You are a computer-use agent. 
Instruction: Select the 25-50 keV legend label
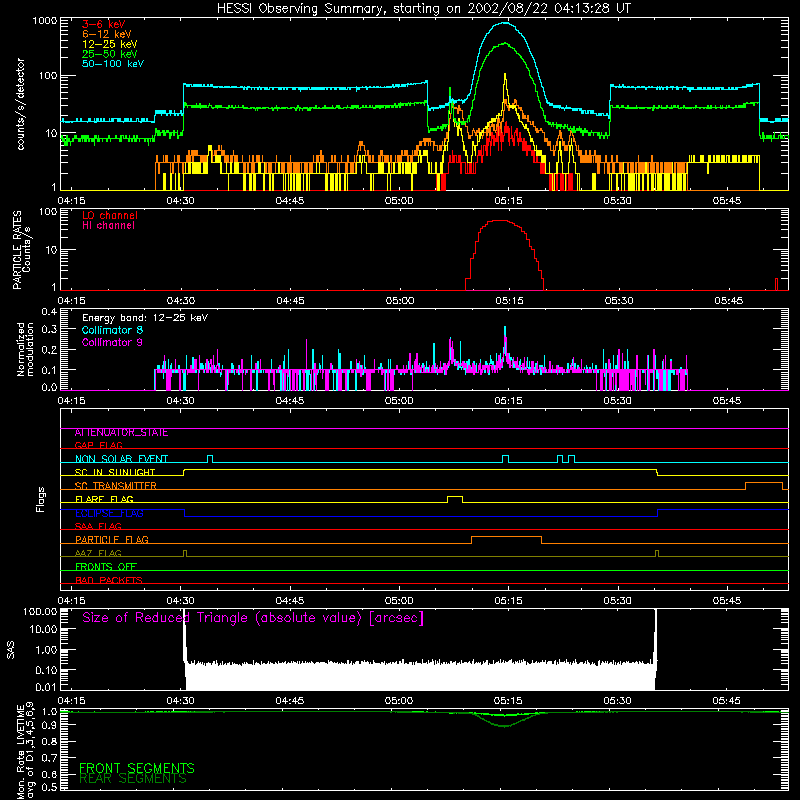pos(109,54)
